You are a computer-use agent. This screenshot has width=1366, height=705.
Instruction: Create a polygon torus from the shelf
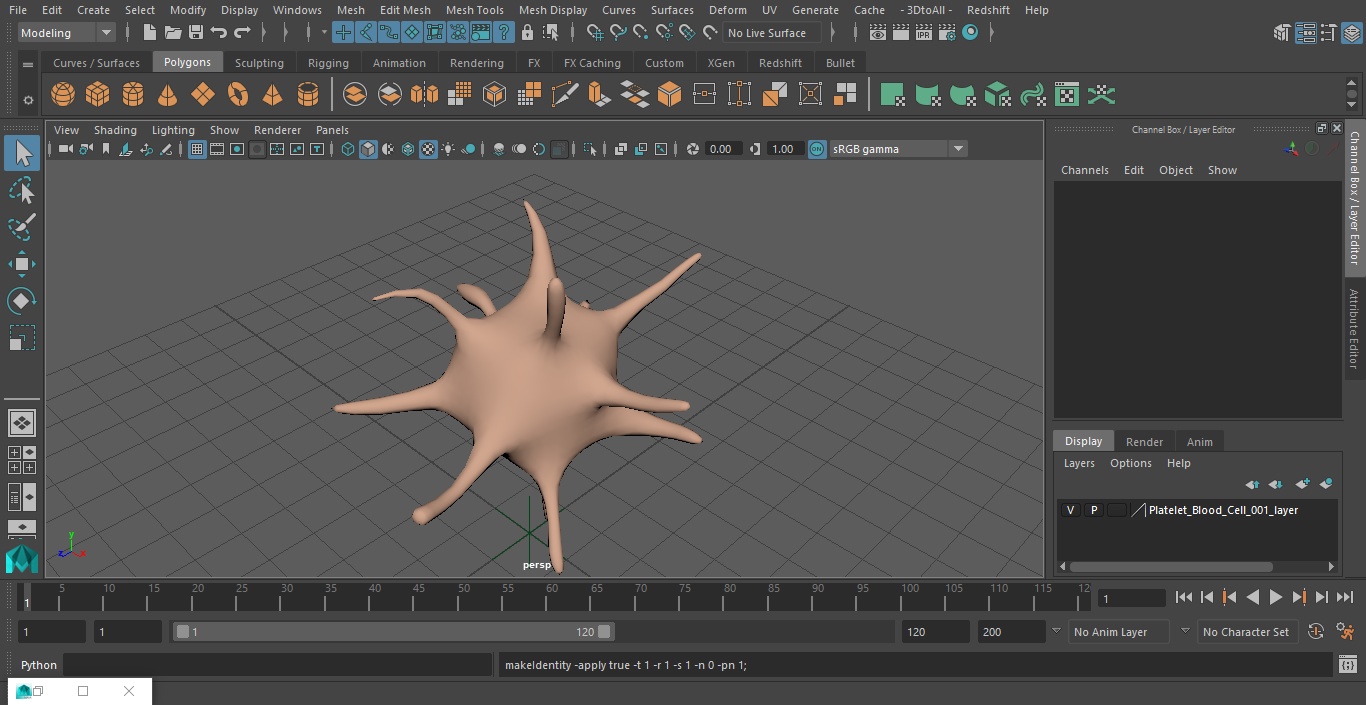pyautogui.click(x=238, y=95)
